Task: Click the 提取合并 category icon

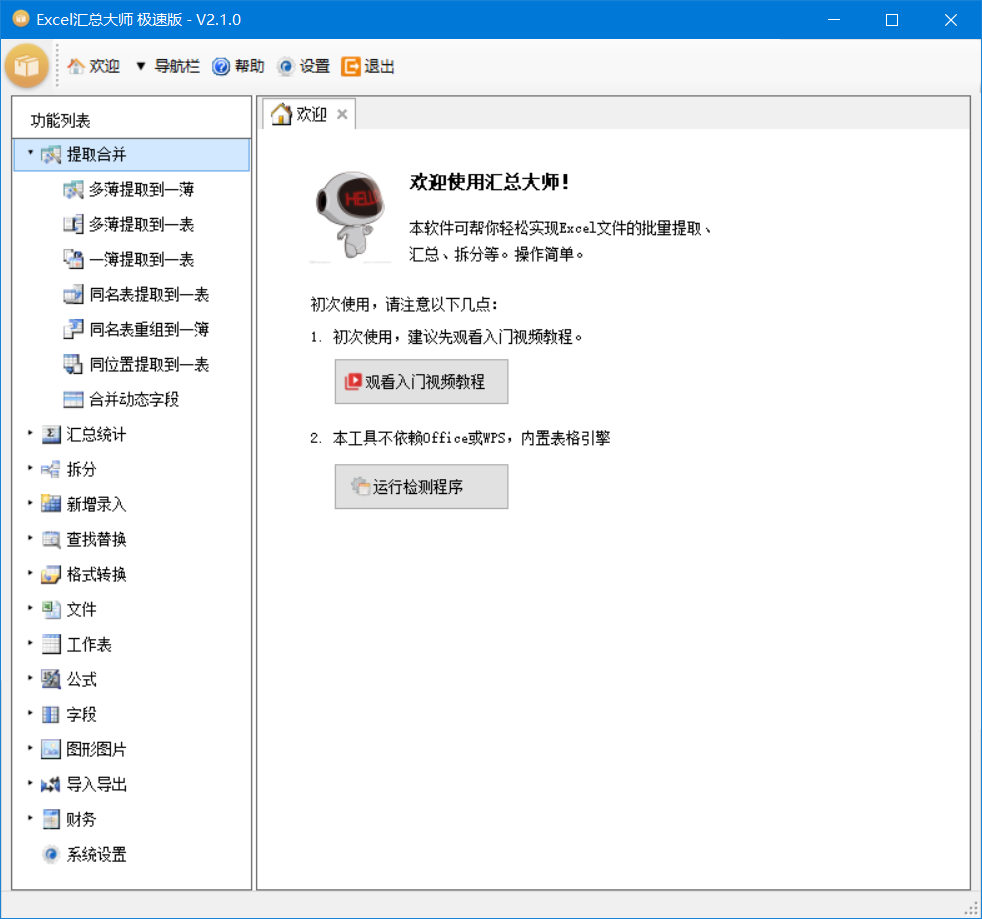Action: [x=51, y=154]
